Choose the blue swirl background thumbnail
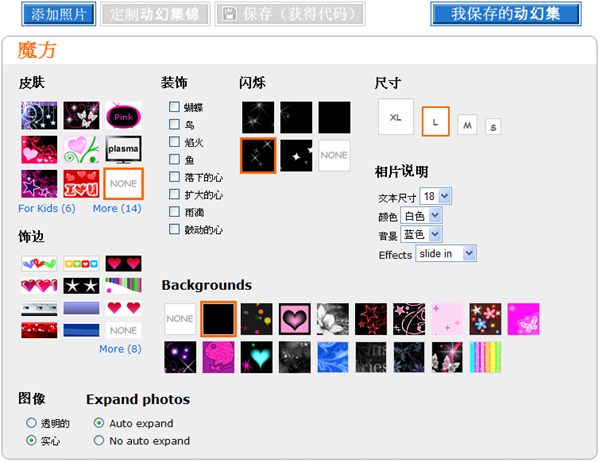Viewport: 599px width, 462px height. (333, 357)
